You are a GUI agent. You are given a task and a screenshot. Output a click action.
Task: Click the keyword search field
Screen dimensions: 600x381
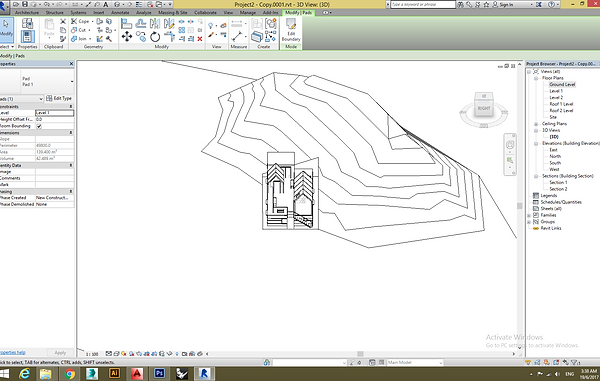click(423, 5)
